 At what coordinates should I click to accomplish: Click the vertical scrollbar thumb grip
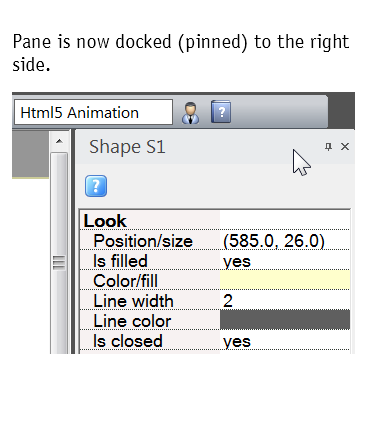(x=59, y=263)
